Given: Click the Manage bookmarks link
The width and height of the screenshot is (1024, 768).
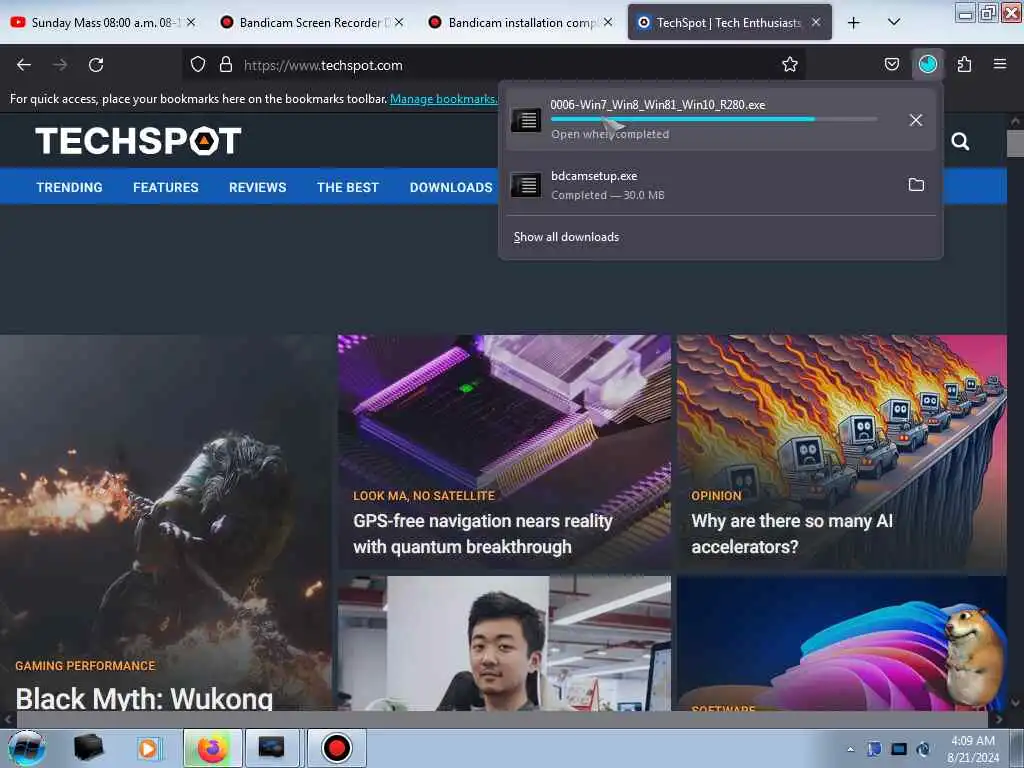Looking at the screenshot, I should click(x=443, y=99).
